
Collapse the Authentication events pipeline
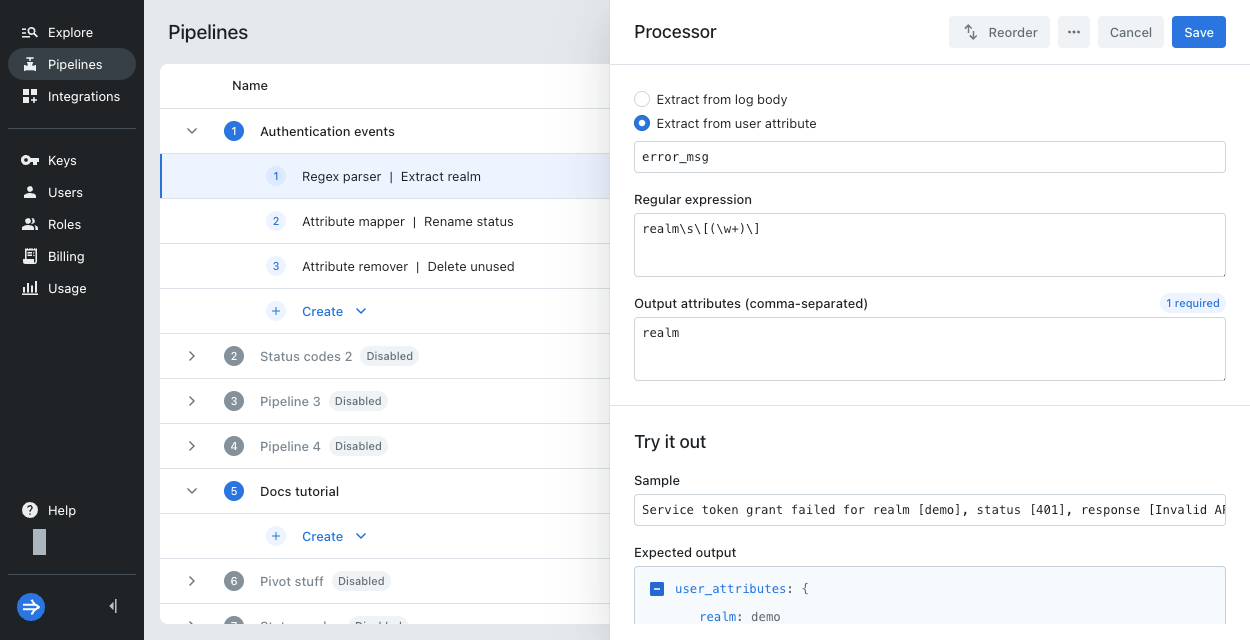[192, 131]
